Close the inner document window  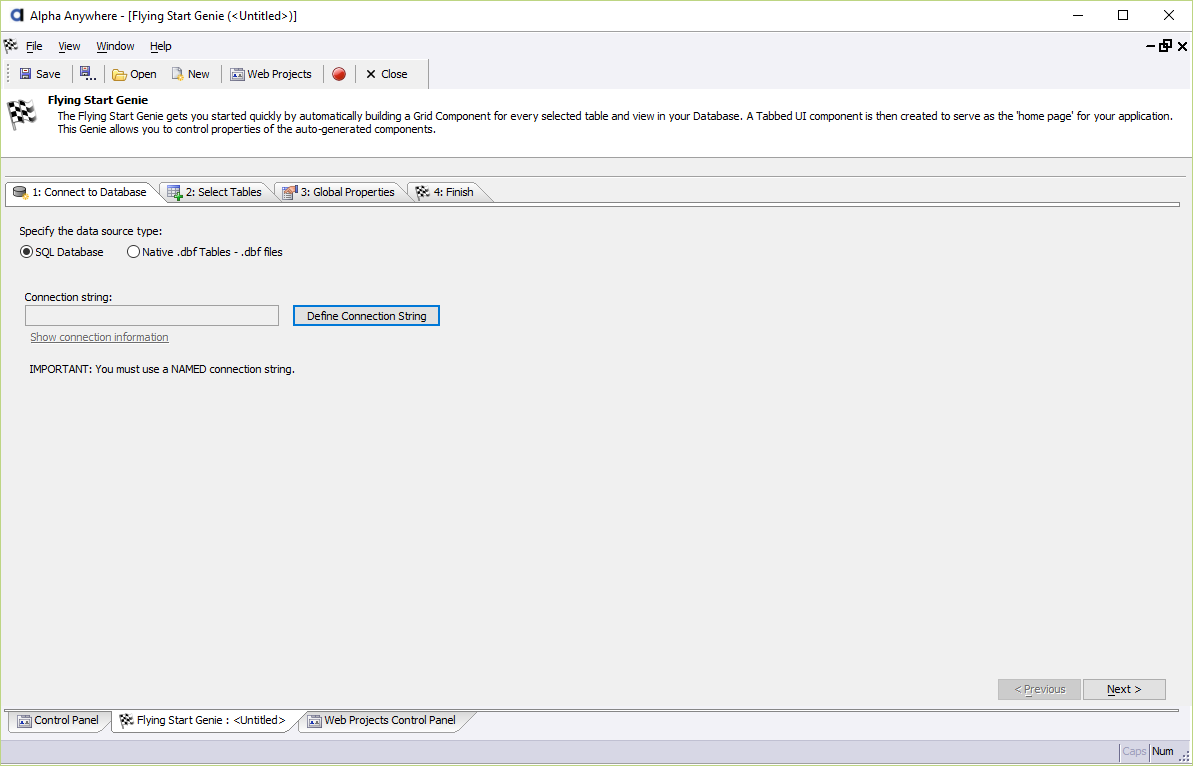pos(1182,46)
